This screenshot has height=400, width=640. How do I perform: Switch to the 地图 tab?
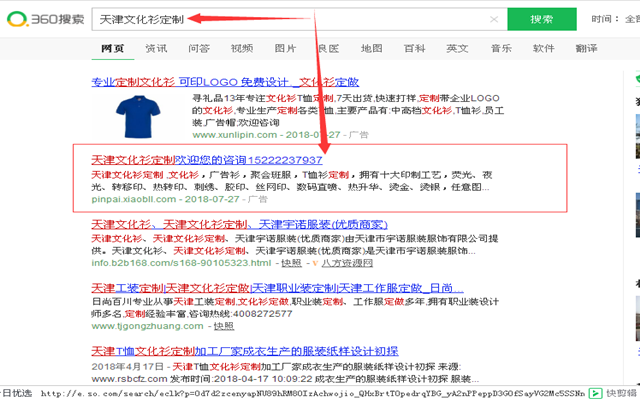click(371, 49)
